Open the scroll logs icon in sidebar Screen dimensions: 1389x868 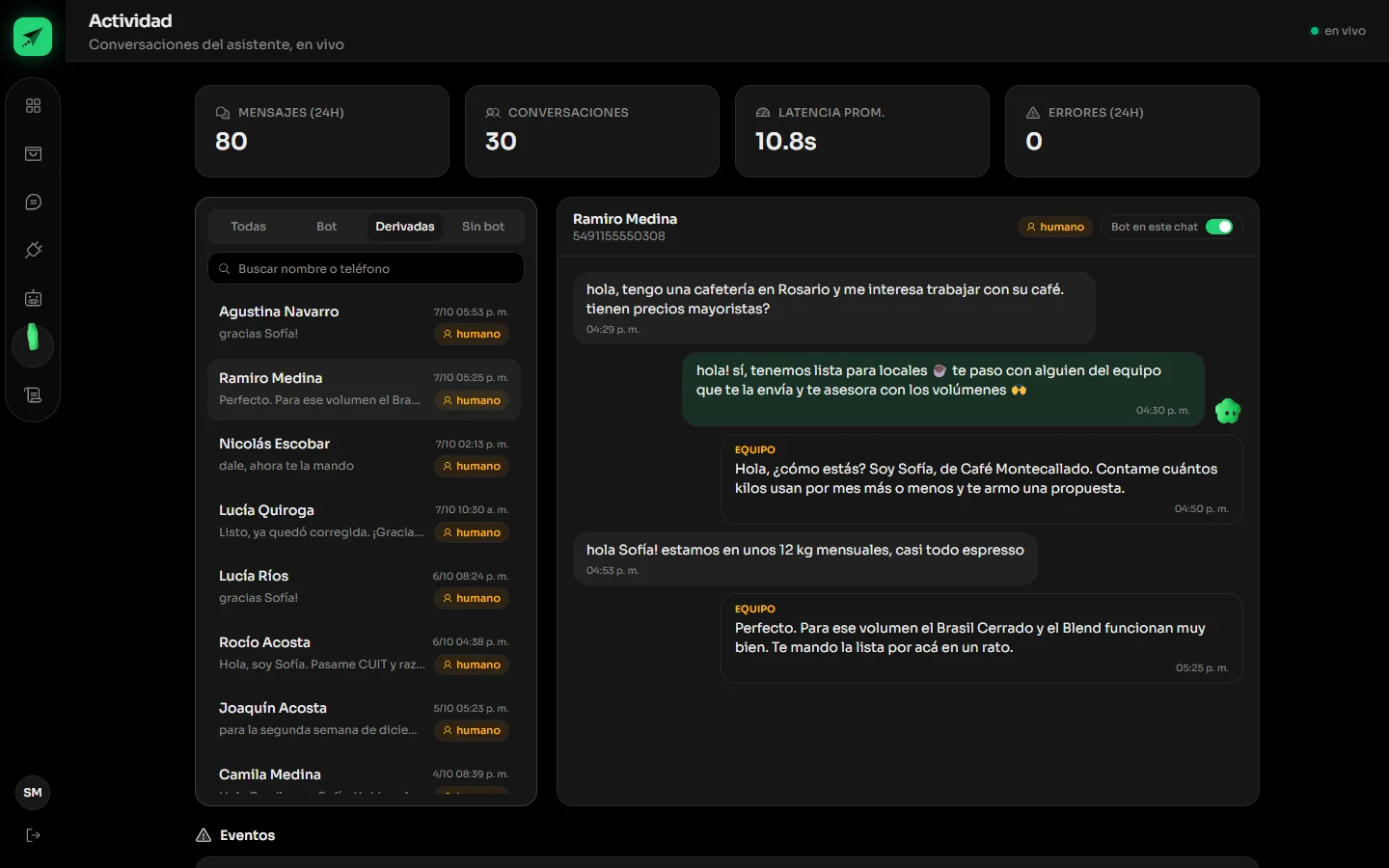coord(33,394)
